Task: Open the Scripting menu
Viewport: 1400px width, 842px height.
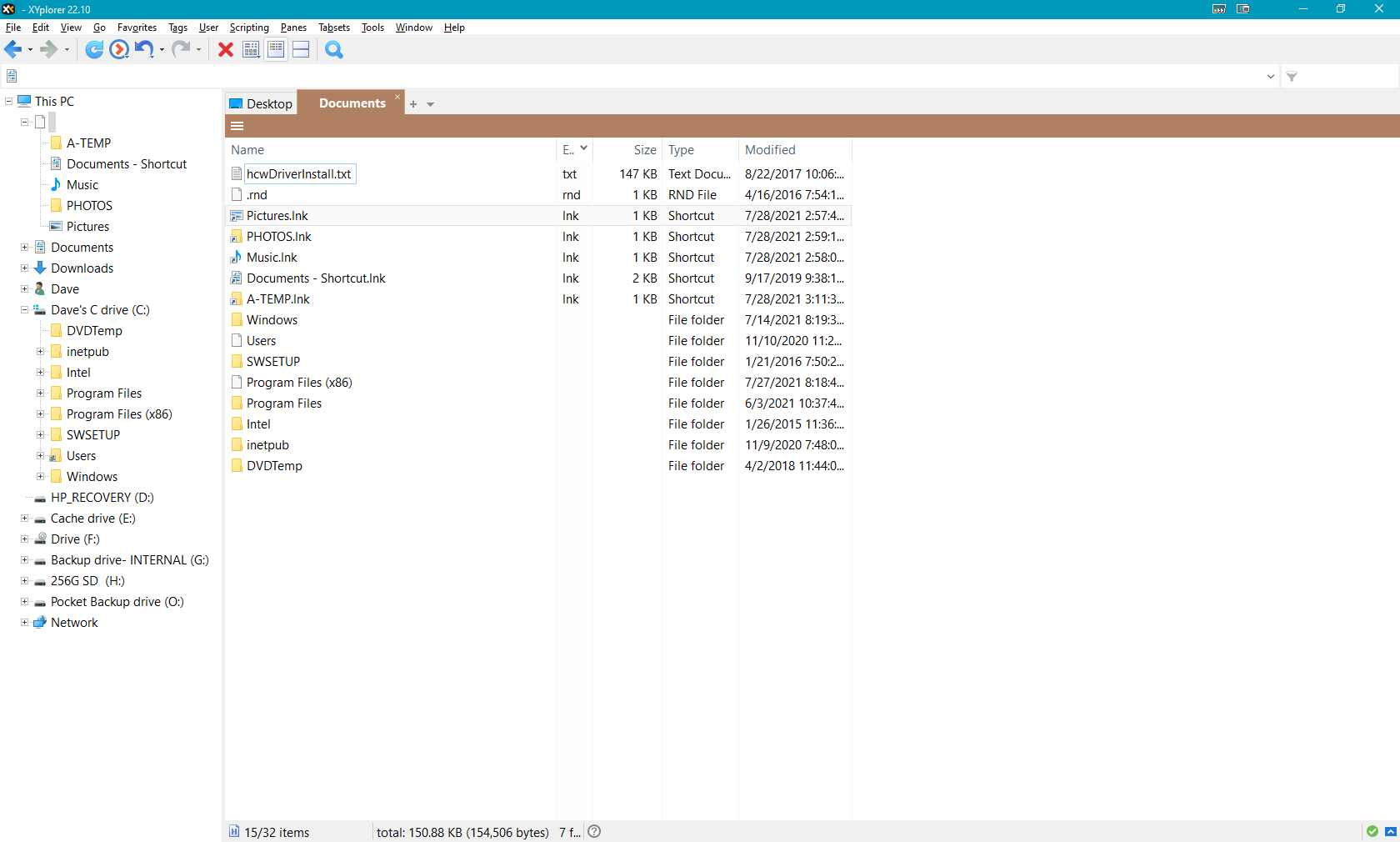Action: tap(249, 28)
